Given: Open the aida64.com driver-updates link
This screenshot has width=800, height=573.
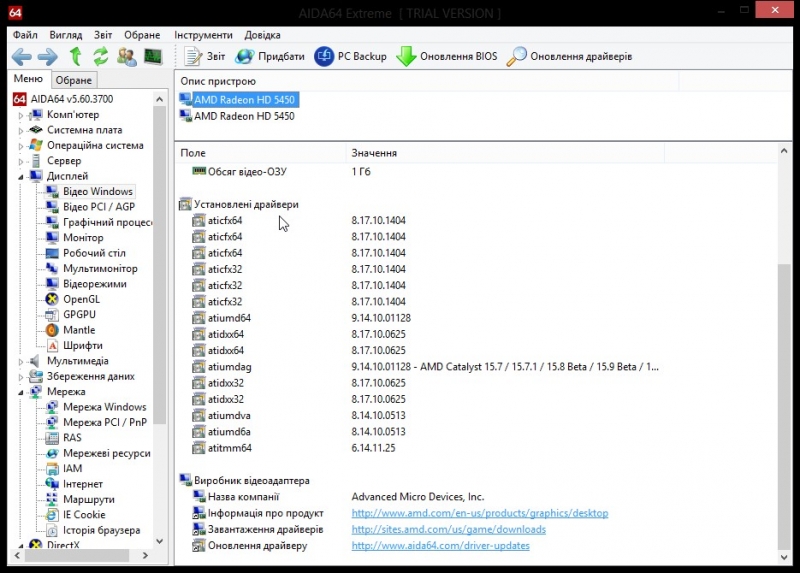Looking at the screenshot, I should [x=440, y=545].
